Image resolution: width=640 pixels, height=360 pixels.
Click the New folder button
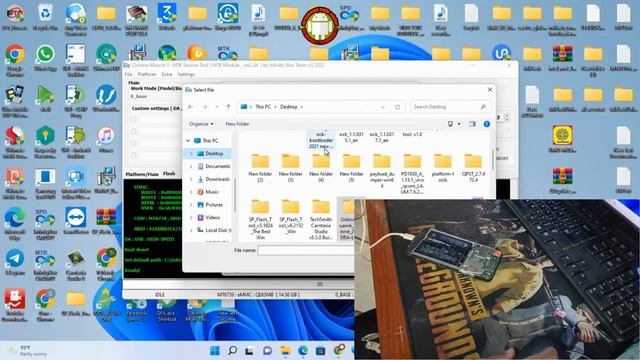click(x=238, y=124)
